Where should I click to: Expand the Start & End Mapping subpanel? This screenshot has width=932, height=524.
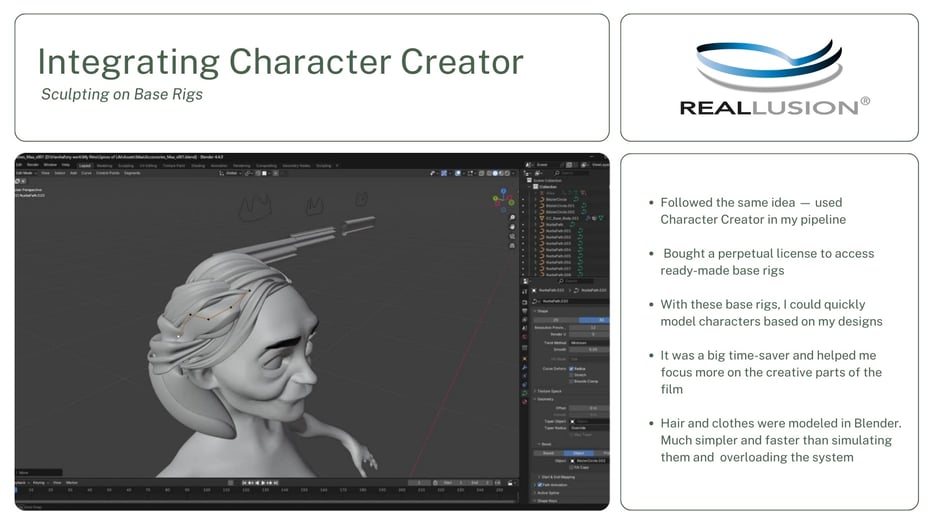557,477
